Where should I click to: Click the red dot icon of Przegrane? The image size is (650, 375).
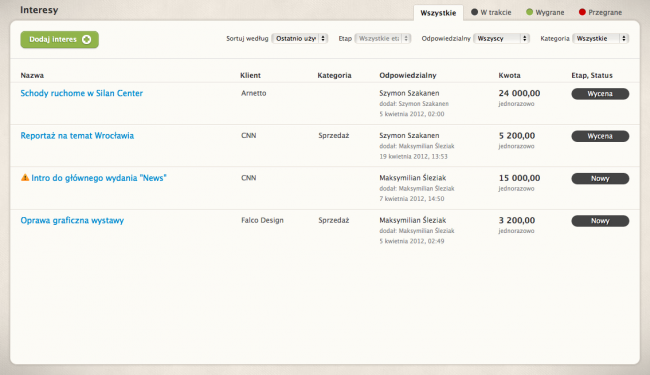pos(582,12)
